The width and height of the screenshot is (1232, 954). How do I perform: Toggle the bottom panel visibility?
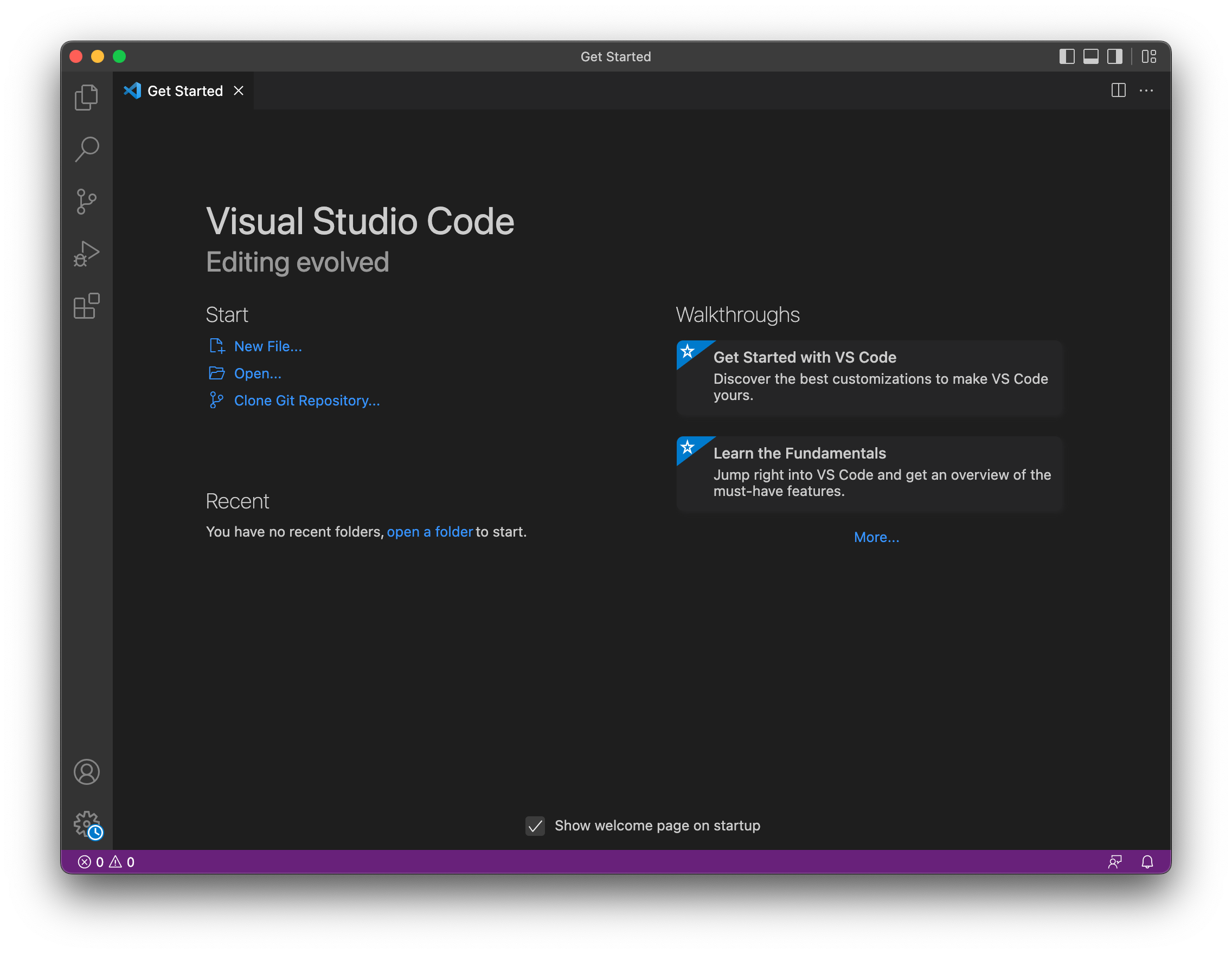(x=1090, y=56)
